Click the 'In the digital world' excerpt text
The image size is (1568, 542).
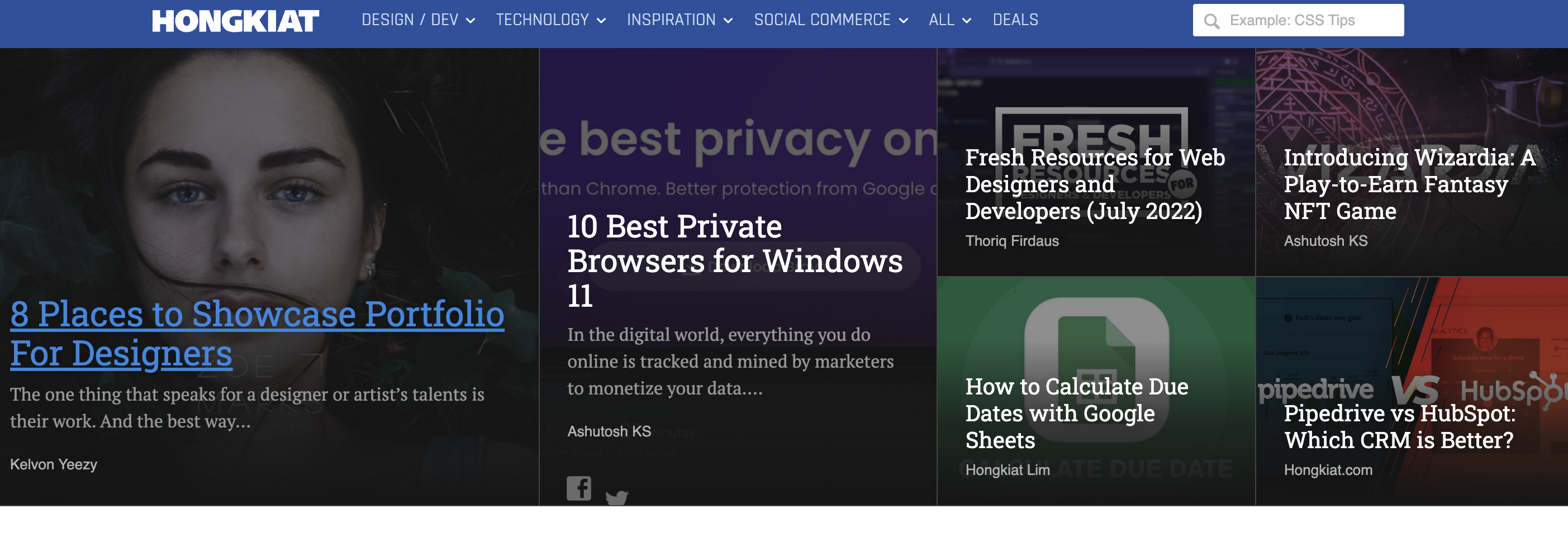[x=730, y=361]
